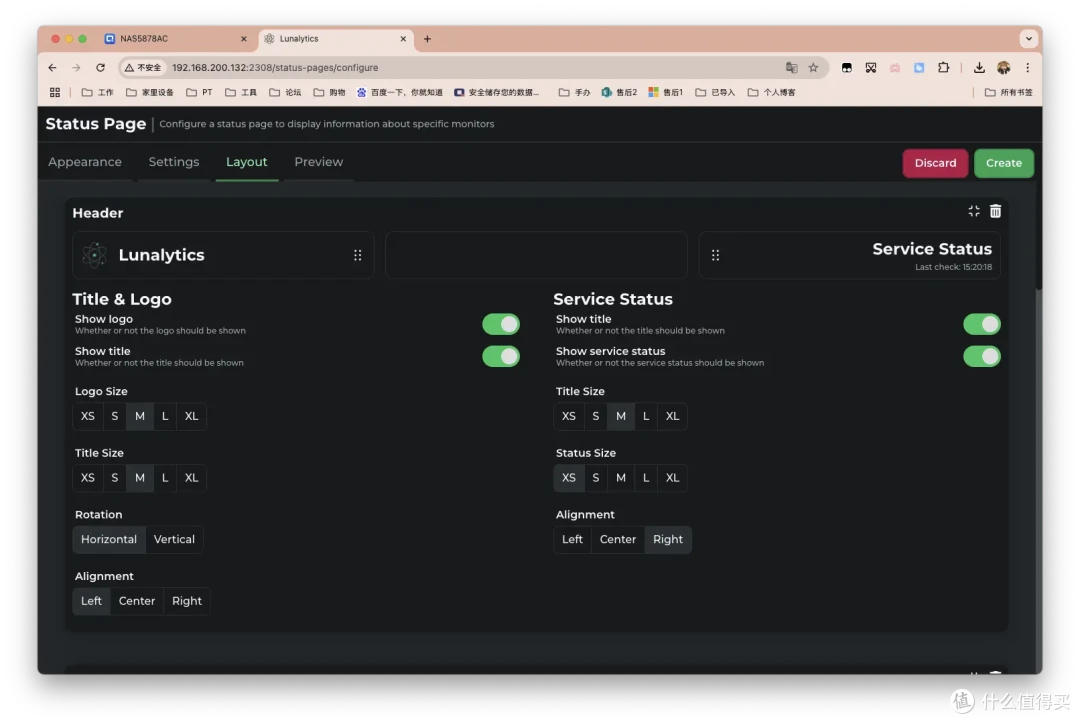Open a new browser tab with plus icon
The image size is (1080, 724).
click(x=427, y=39)
